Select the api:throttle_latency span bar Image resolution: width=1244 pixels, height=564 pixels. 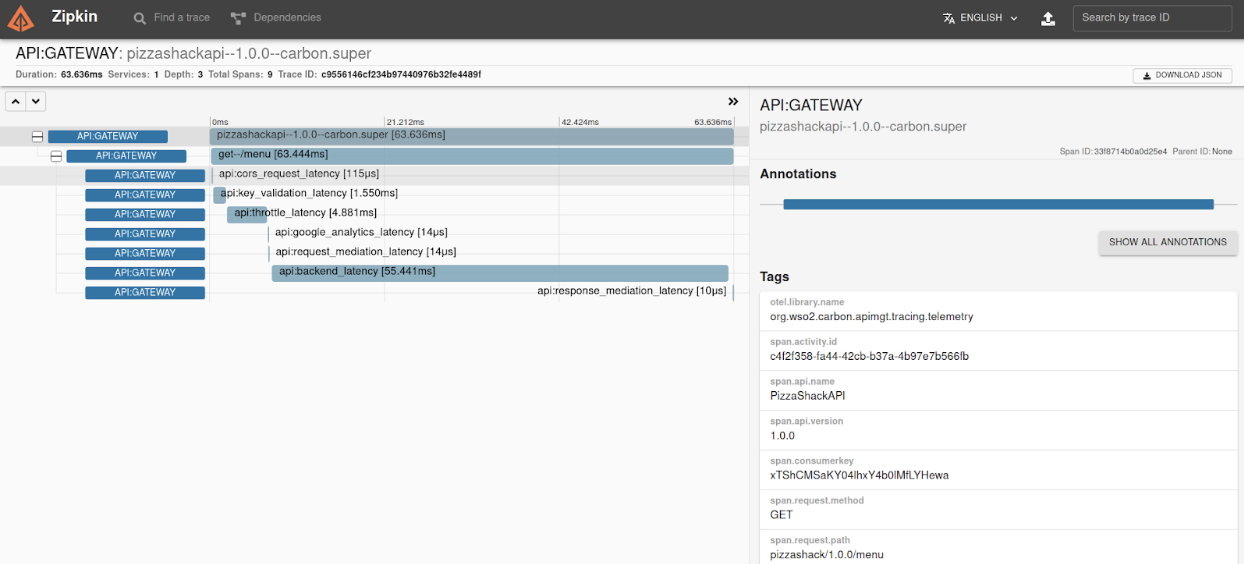click(246, 214)
